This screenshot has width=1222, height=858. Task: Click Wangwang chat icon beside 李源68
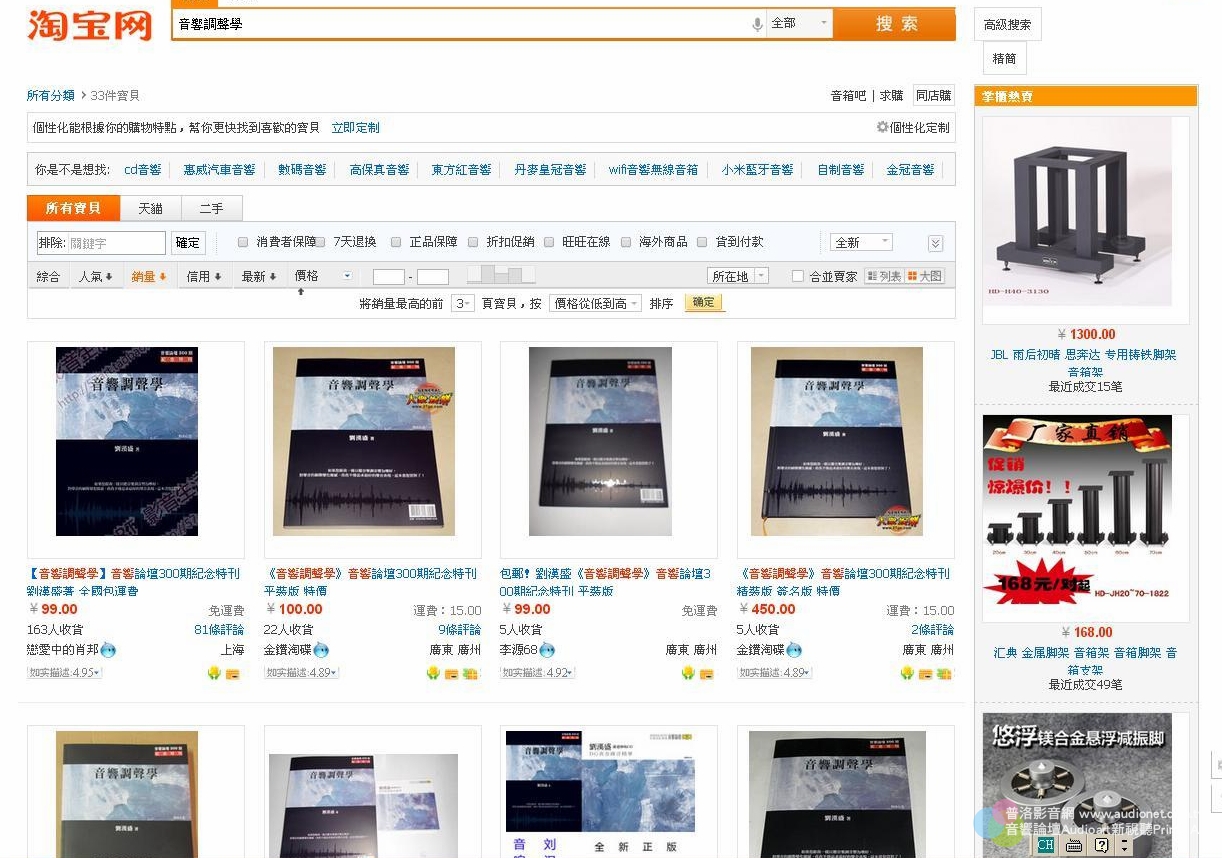[547, 650]
